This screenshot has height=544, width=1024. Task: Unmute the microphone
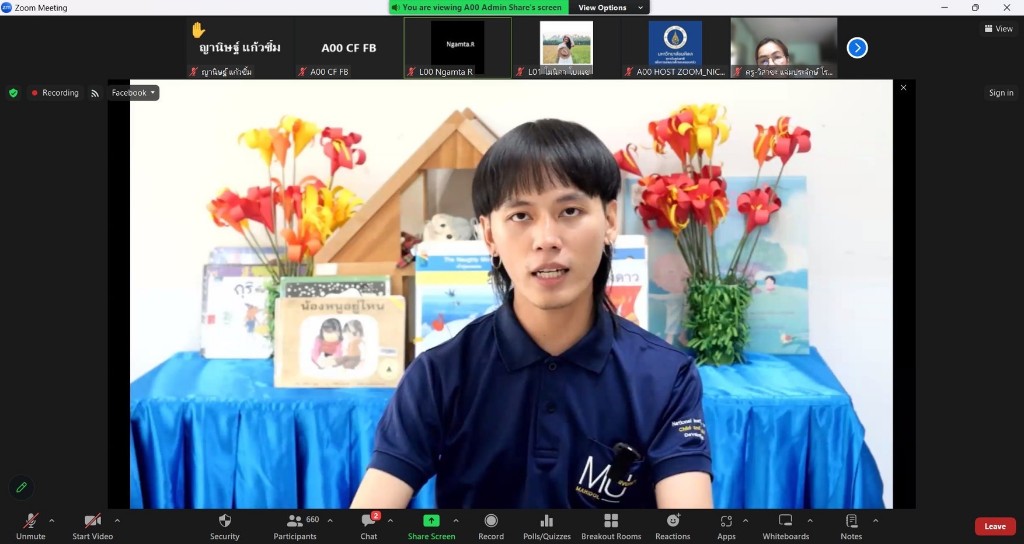pyautogui.click(x=31, y=526)
